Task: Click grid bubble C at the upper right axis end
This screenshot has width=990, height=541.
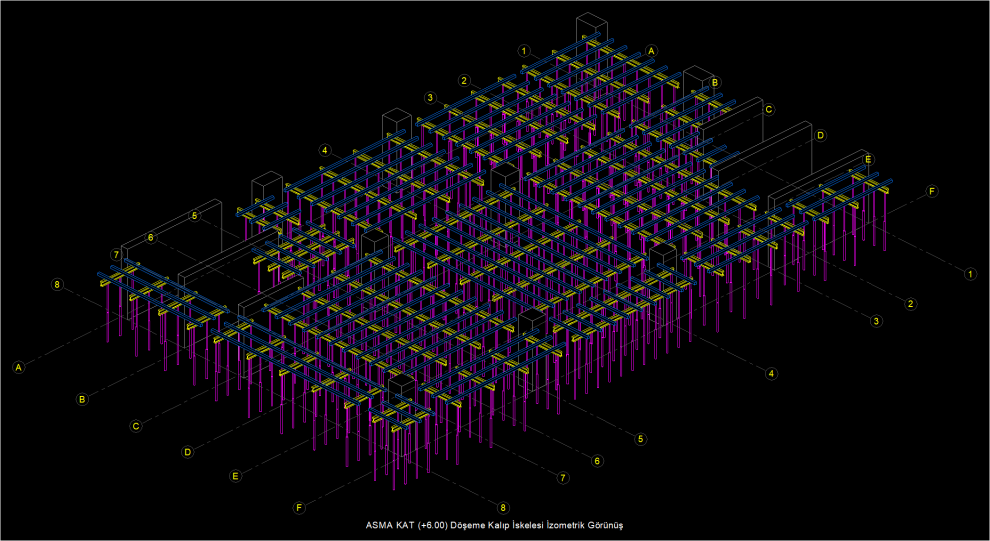Action: click(768, 109)
